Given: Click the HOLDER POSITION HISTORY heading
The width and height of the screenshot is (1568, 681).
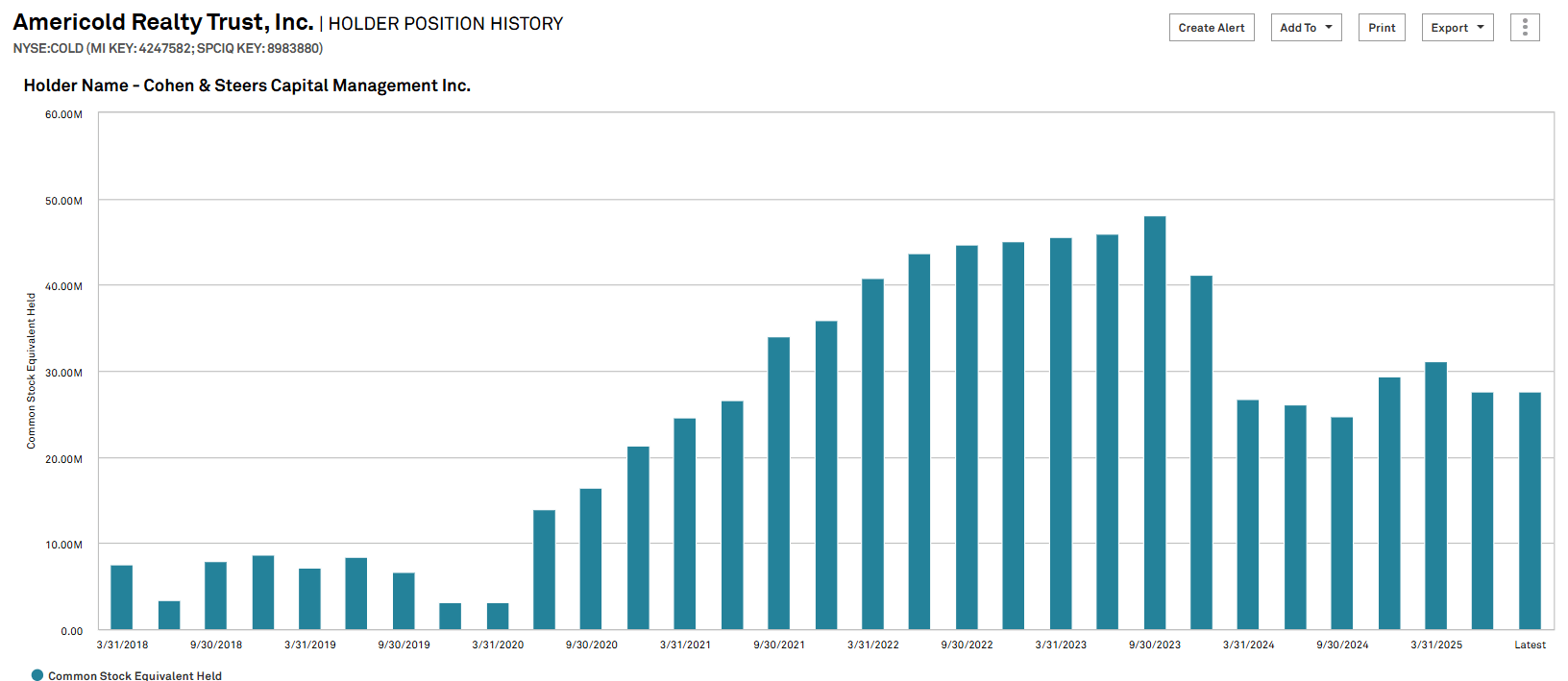Looking at the screenshot, I should (x=446, y=23).
